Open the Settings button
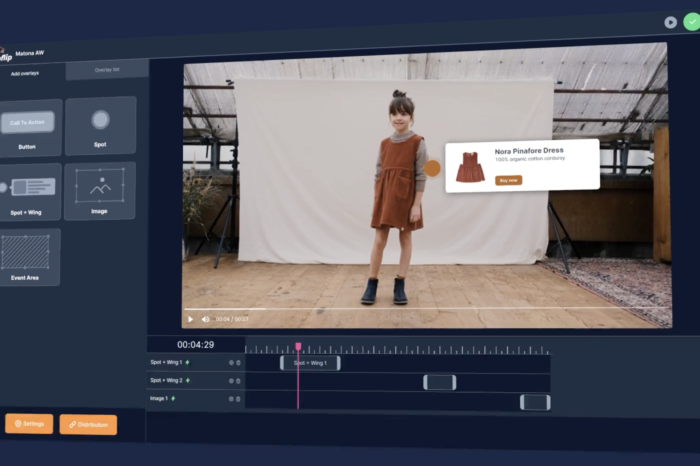This screenshot has width=700, height=466. coord(28,424)
